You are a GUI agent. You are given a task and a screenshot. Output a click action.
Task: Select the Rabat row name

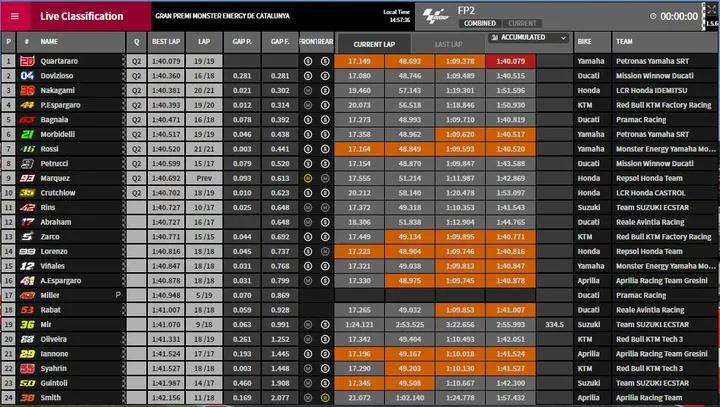coord(51,310)
